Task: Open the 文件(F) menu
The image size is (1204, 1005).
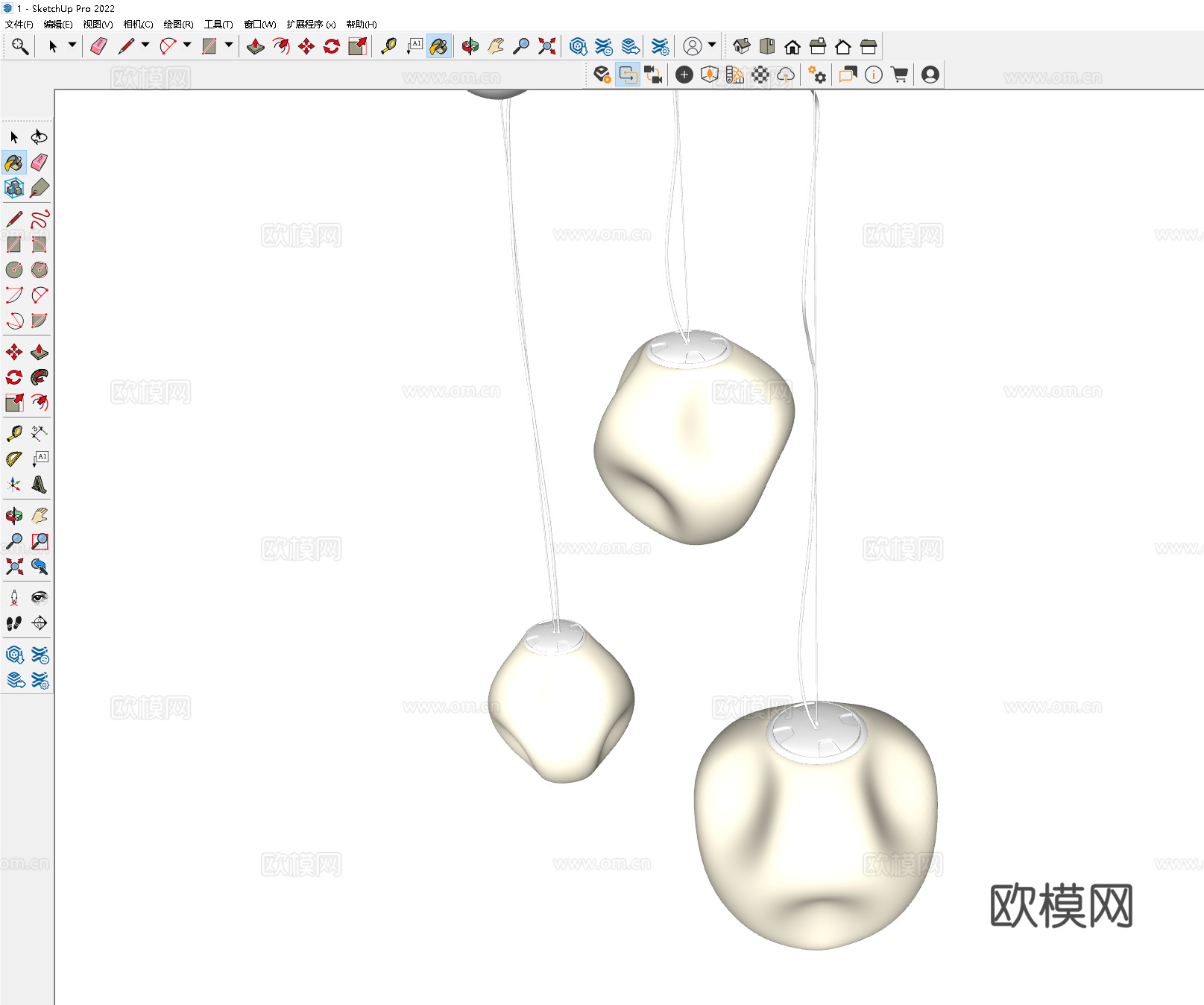Action: point(19,25)
